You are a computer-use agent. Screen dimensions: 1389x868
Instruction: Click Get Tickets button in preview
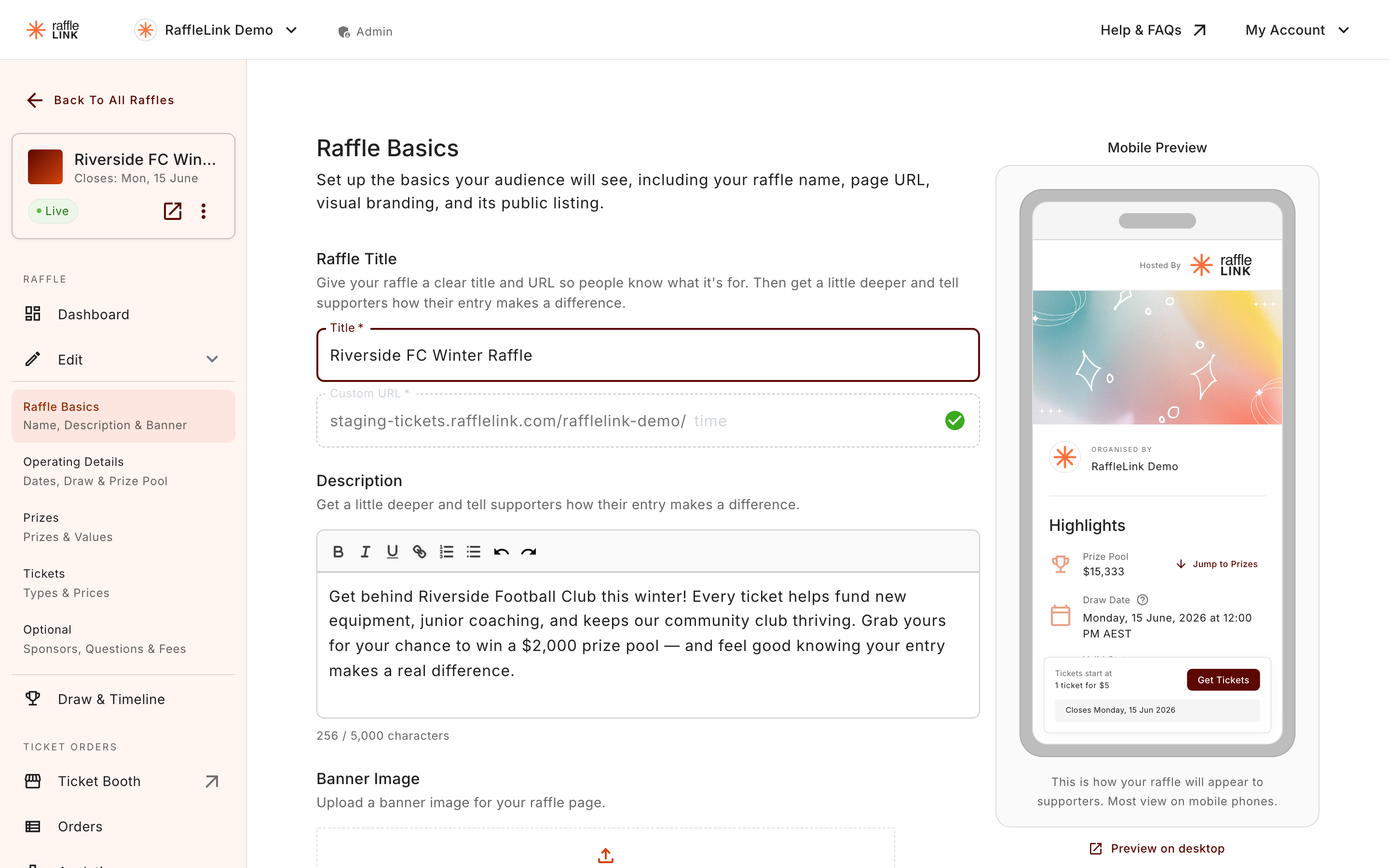(1223, 680)
